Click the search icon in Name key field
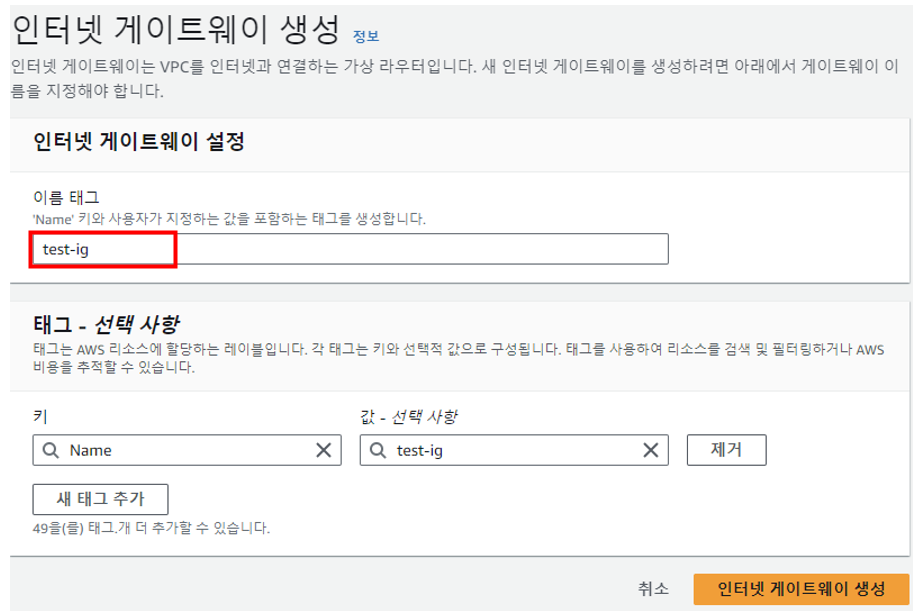 coord(51,450)
